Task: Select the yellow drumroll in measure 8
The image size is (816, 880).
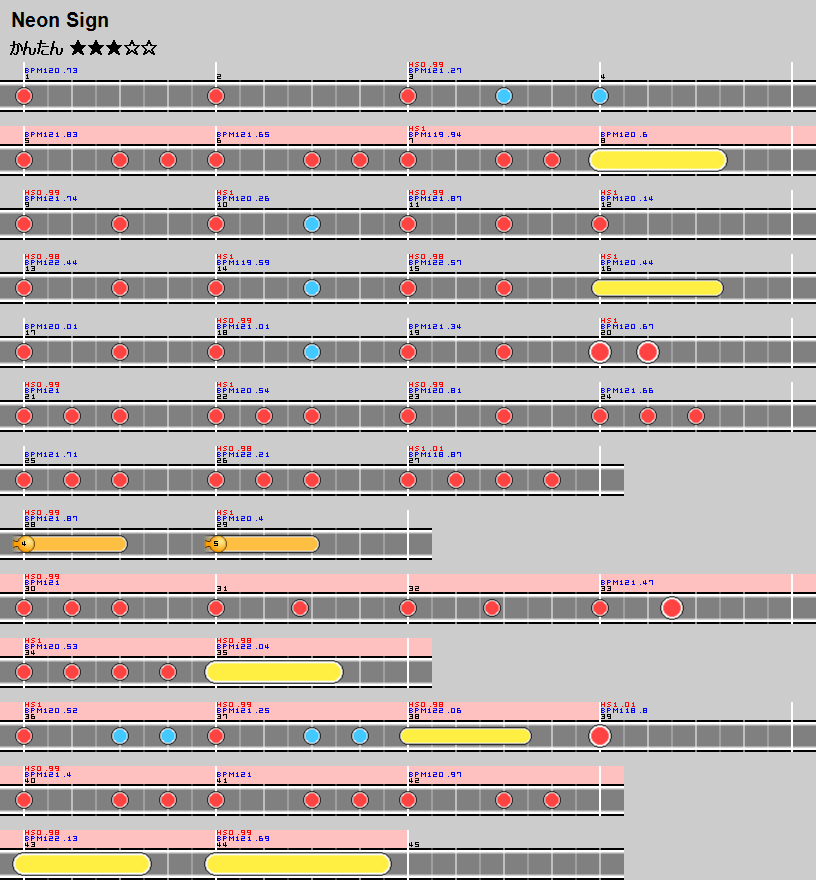Action: [x=657, y=160]
